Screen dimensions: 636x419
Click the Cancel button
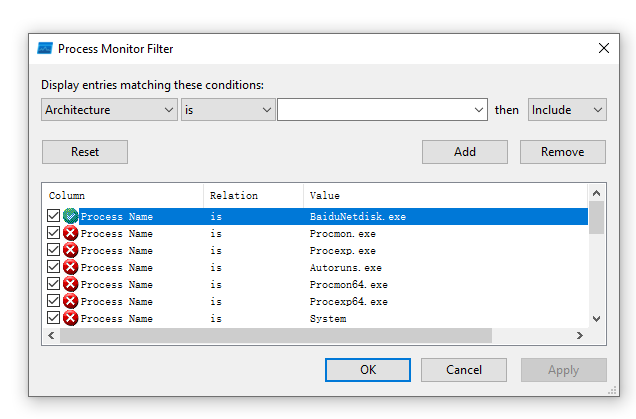pos(464,370)
